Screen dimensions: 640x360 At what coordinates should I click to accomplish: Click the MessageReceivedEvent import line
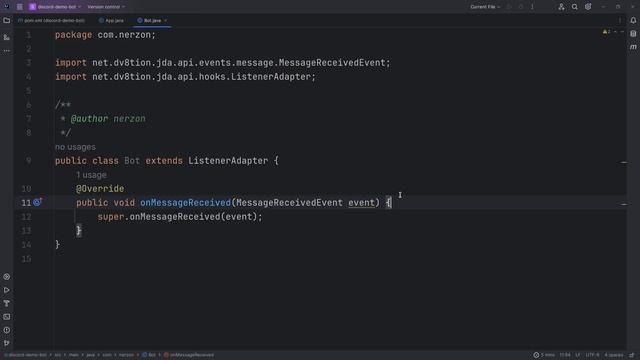(223, 63)
